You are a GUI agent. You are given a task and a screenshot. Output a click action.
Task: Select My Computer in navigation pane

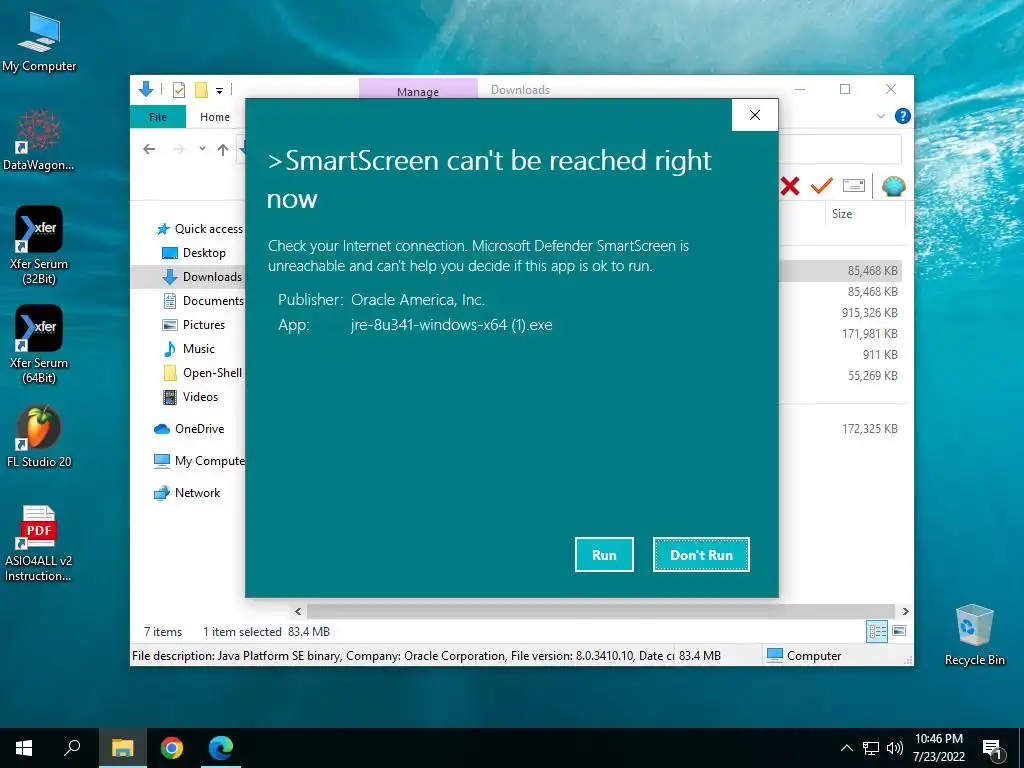199,461
